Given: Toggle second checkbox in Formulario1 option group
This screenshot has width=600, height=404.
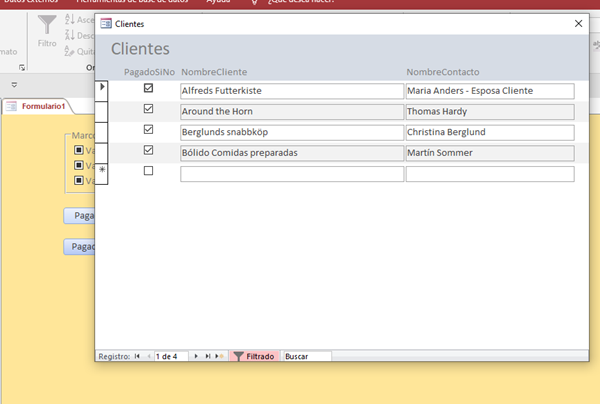Looking at the screenshot, I should 79,165.
